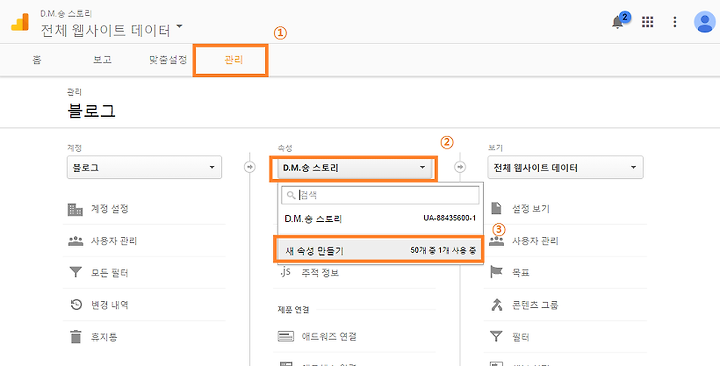The height and width of the screenshot is (366, 720).
Task: Click the user account avatar
Action: pos(705,22)
